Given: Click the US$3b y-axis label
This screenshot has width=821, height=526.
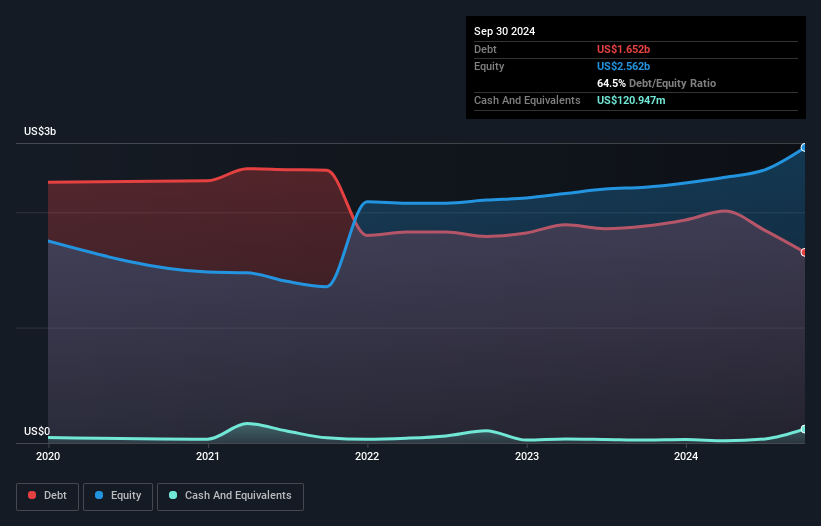Looking at the screenshot, I should click(40, 131).
